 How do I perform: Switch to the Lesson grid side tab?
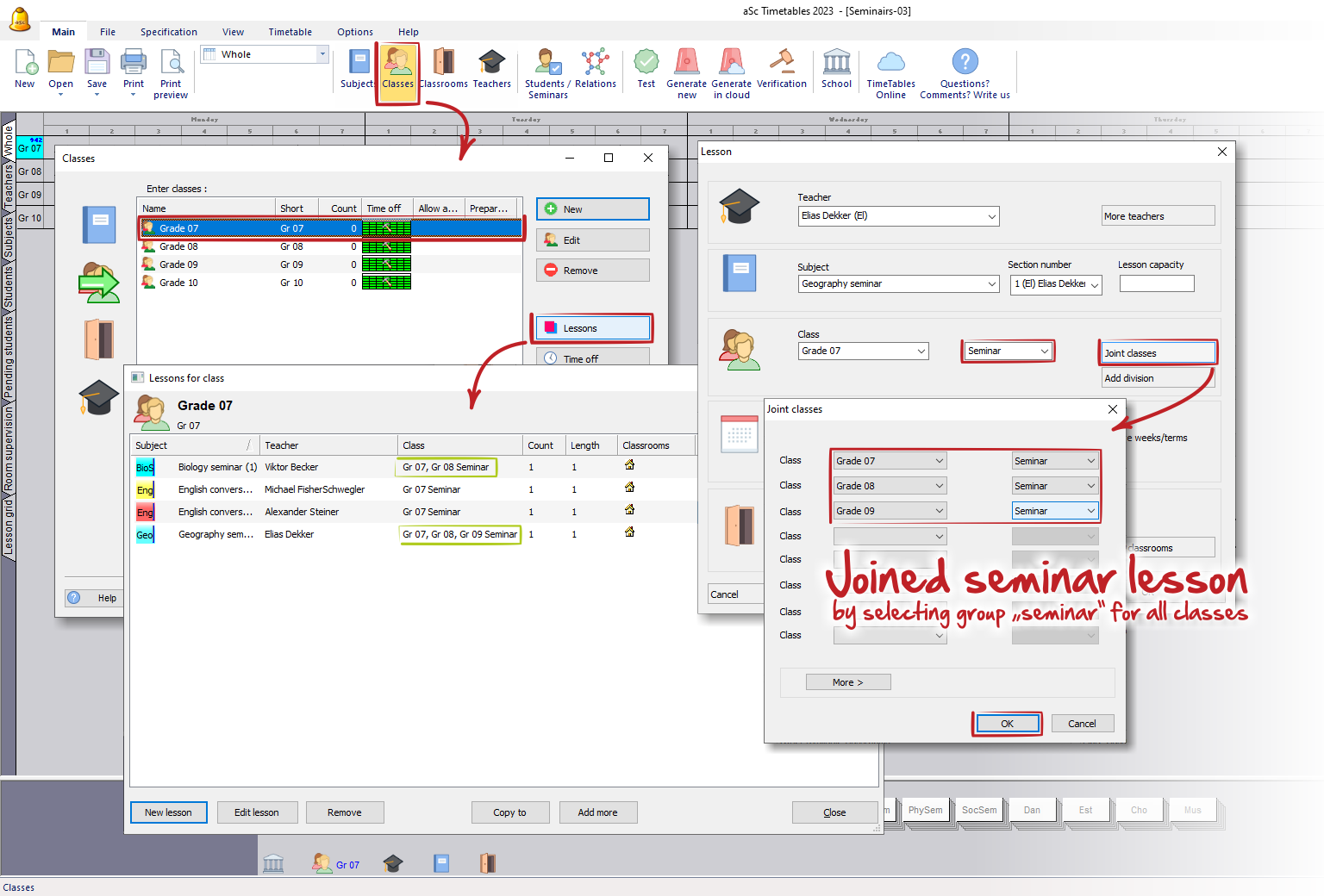coord(9,526)
